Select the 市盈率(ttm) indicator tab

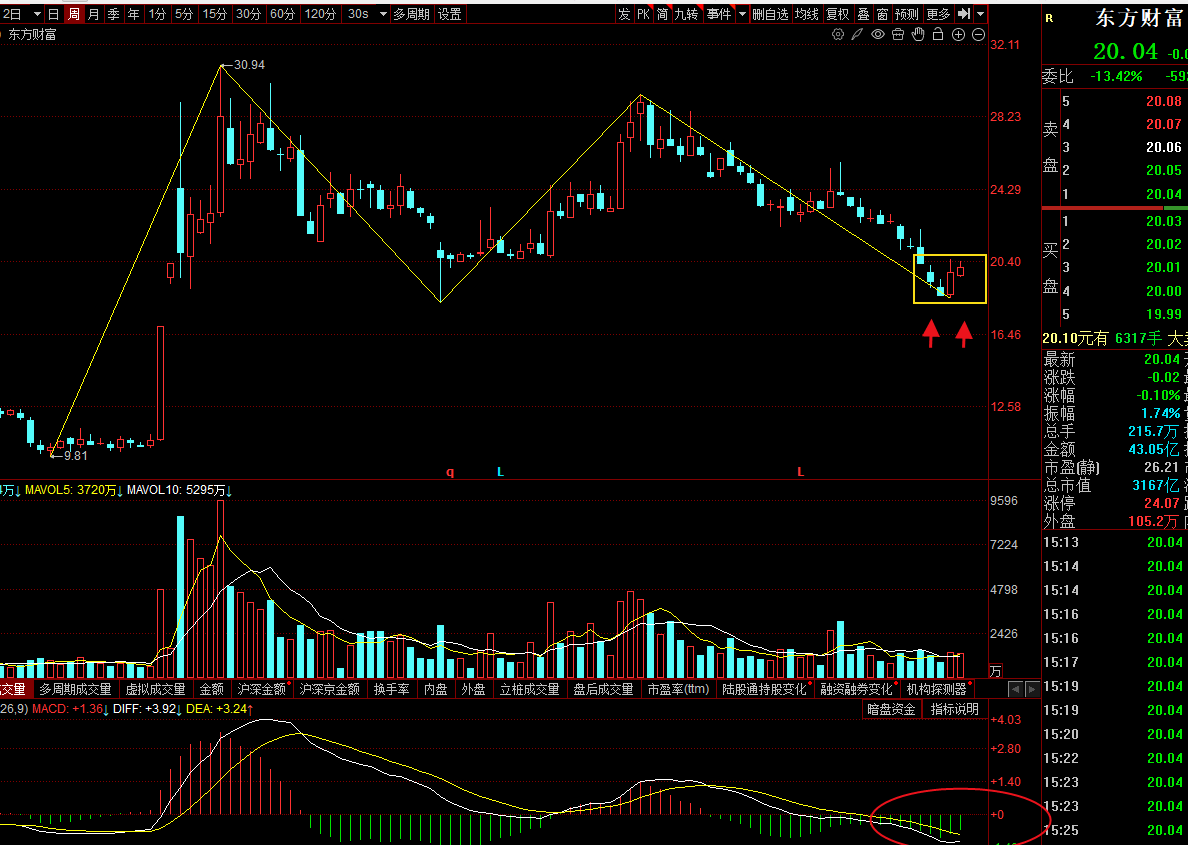(x=678, y=689)
